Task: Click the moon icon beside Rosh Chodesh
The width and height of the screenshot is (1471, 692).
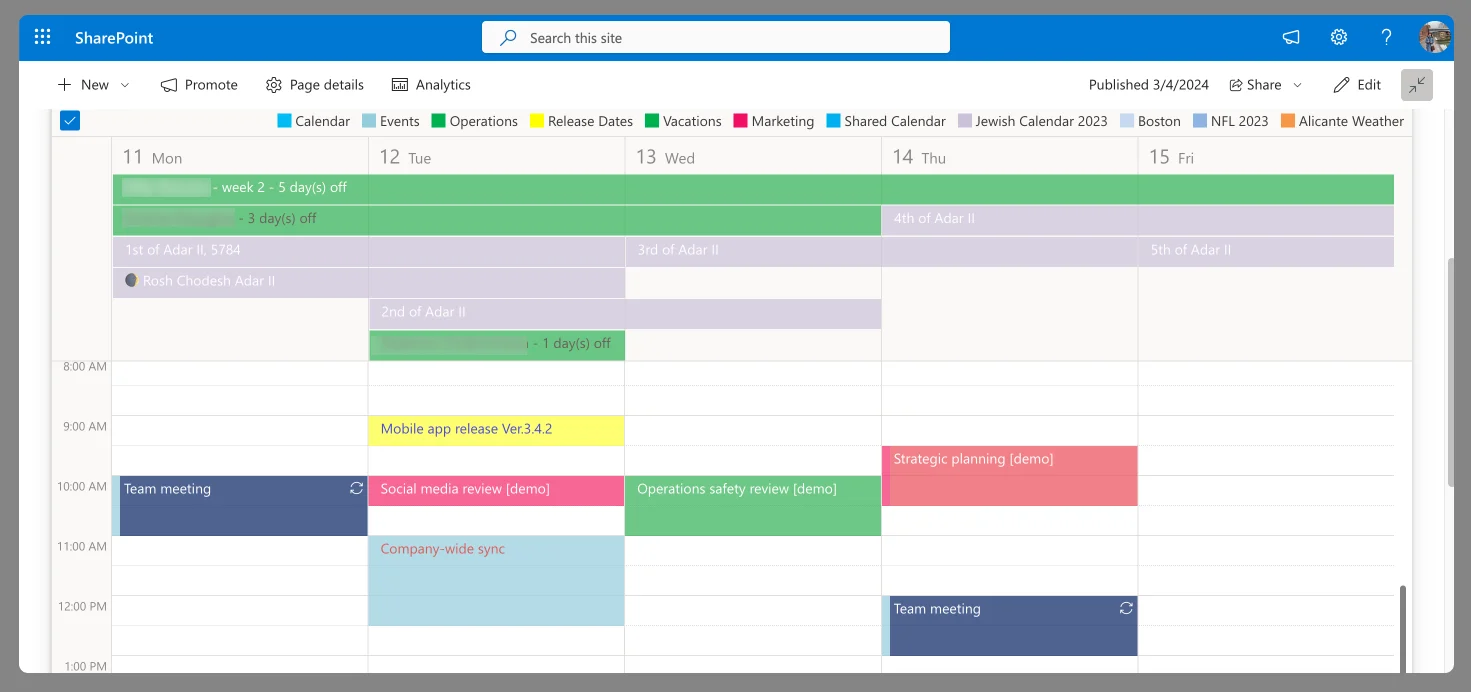Action: (x=131, y=281)
